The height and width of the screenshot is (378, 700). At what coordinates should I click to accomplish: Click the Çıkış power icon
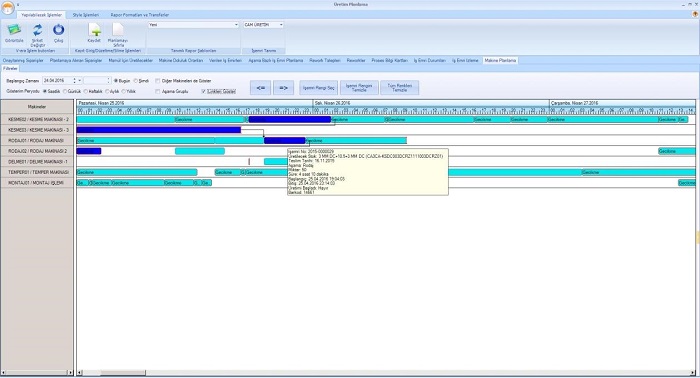coord(58,30)
